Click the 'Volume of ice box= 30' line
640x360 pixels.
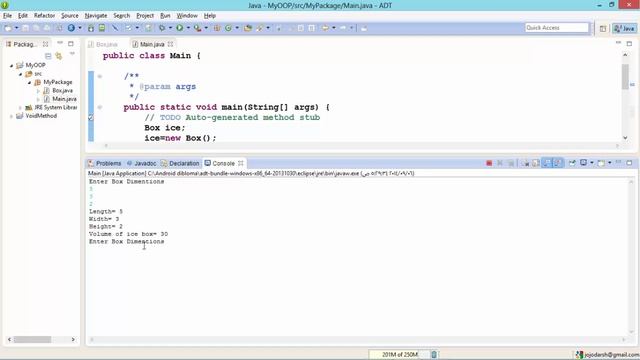[x=128, y=234]
